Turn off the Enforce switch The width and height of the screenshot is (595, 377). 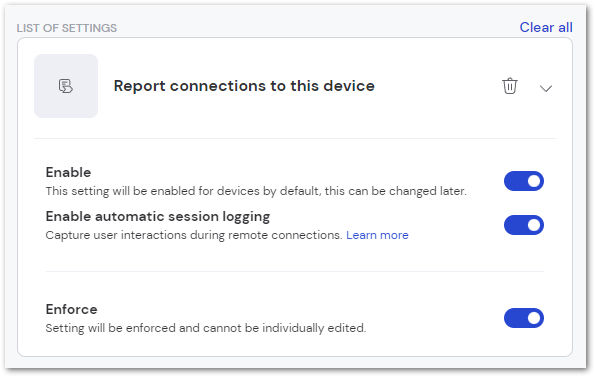pyautogui.click(x=524, y=318)
